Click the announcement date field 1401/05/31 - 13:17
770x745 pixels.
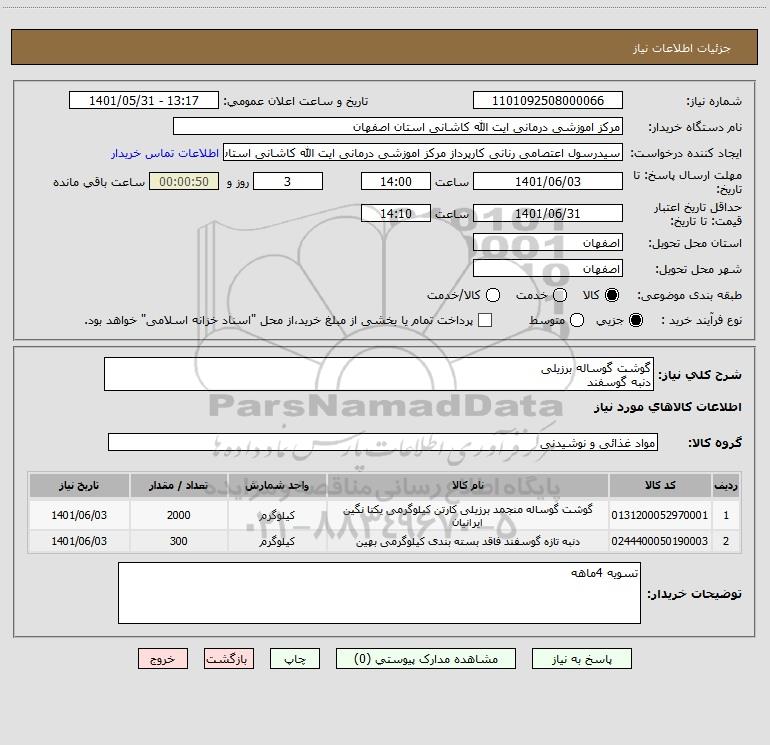tap(143, 100)
